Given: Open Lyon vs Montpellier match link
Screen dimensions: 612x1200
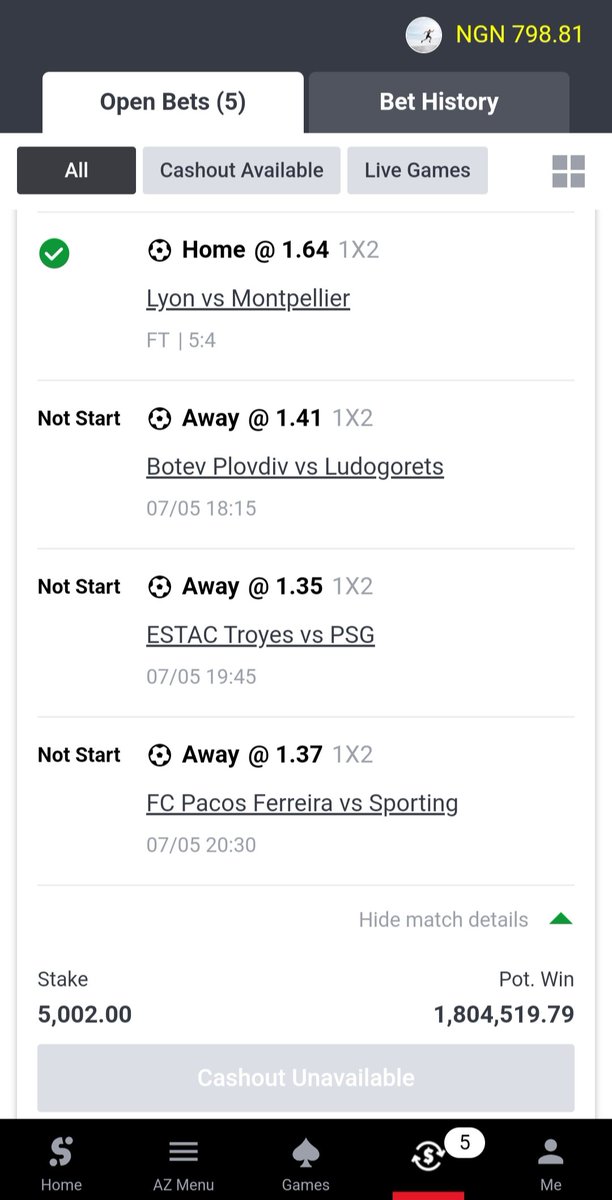Looking at the screenshot, I should pyautogui.click(x=248, y=298).
